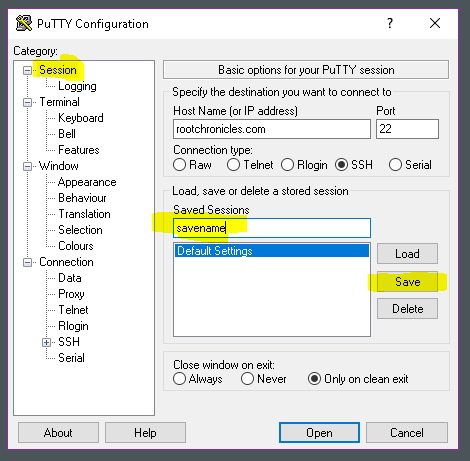Viewport: 470px width, 461px height.
Task: Load the selected saved session
Action: (x=407, y=254)
